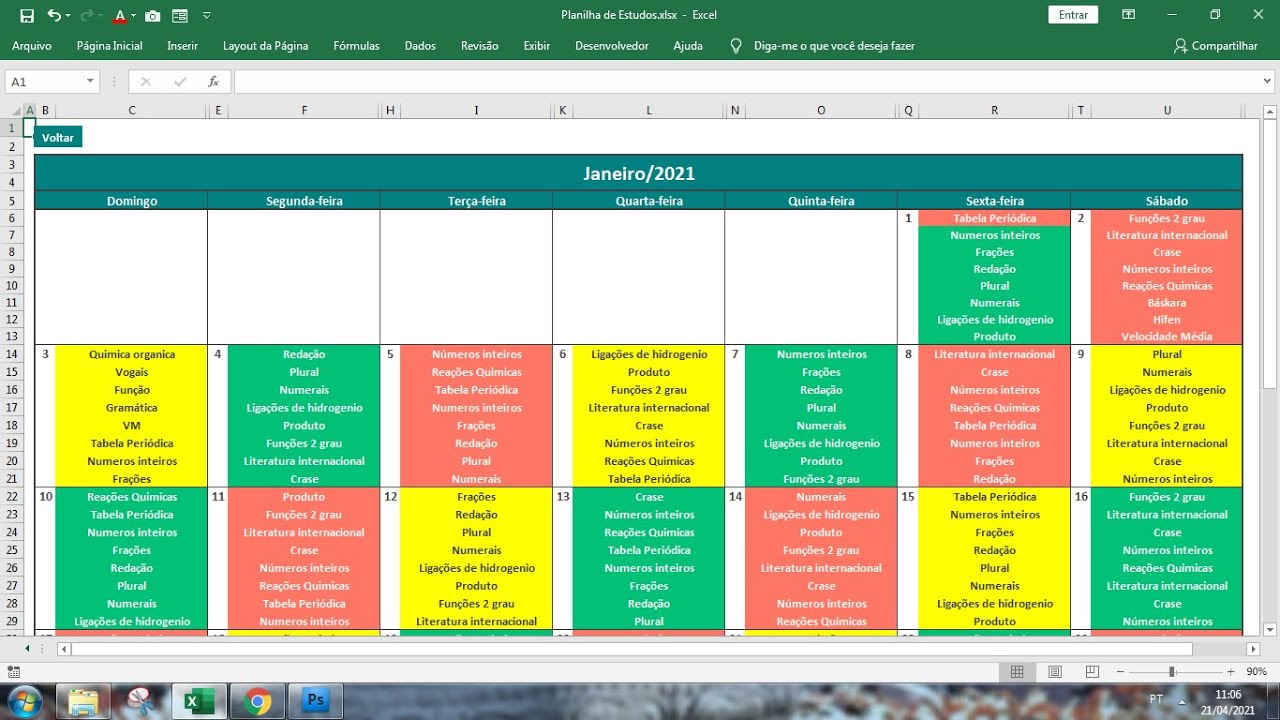Open Page Break Preview from the status bar

(x=1089, y=671)
